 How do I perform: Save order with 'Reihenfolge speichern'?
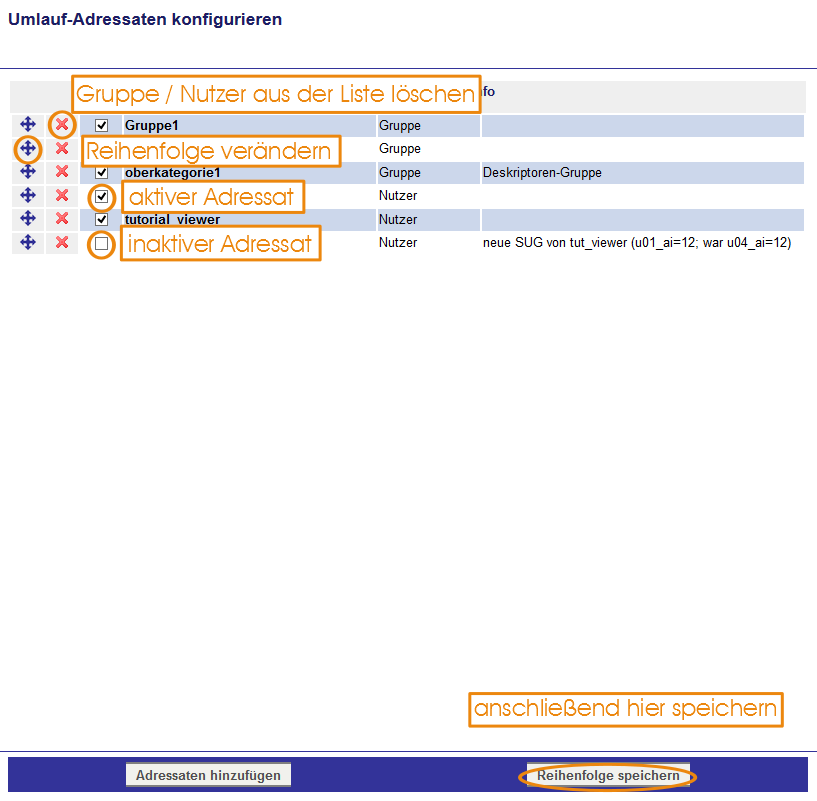(608, 775)
